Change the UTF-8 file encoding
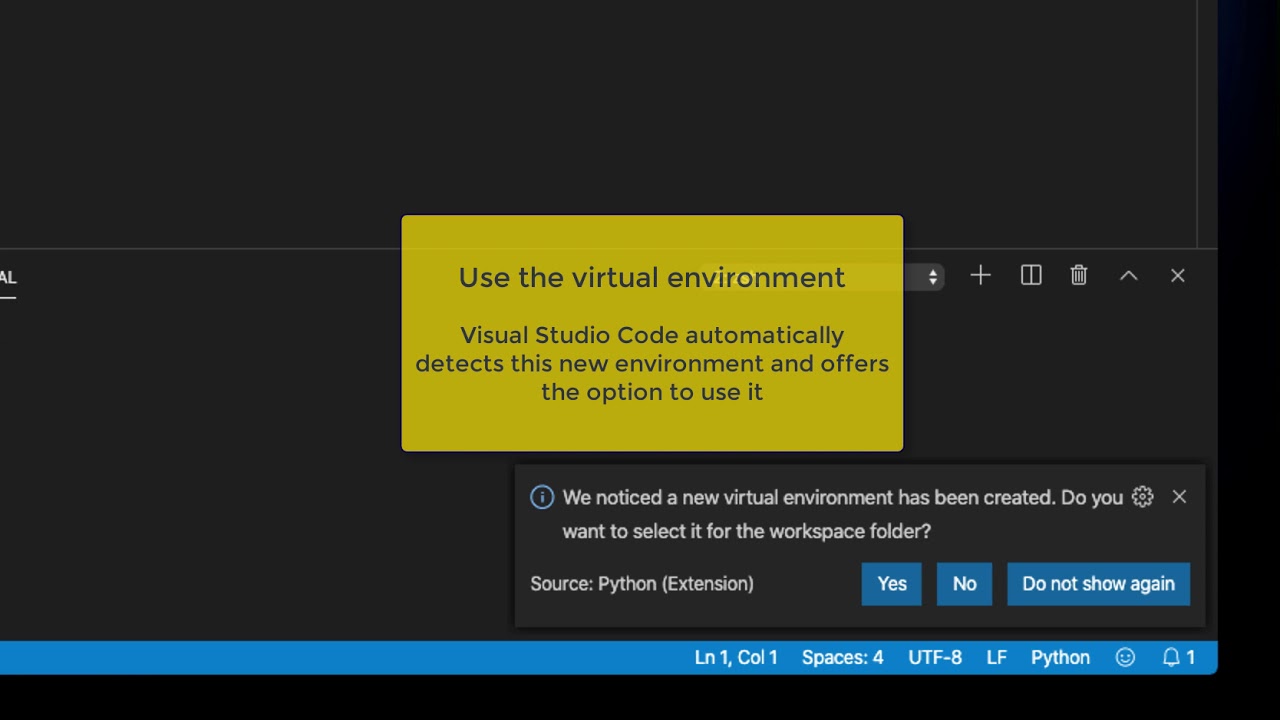This screenshot has width=1280, height=720. pos(935,658)
